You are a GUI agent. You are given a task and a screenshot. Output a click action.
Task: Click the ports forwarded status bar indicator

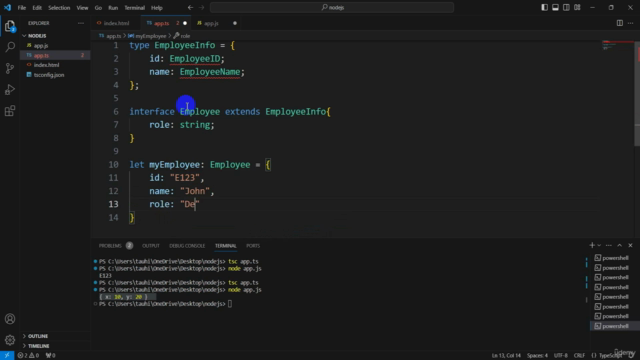coord(51,356)
